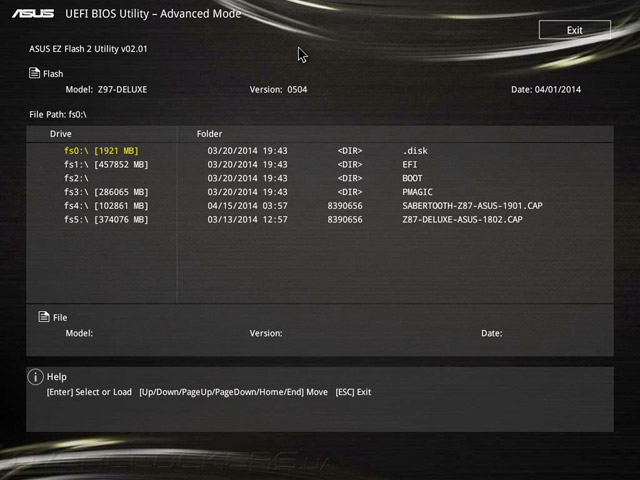
Task: Click the Help section label
Action: [57, 377]
